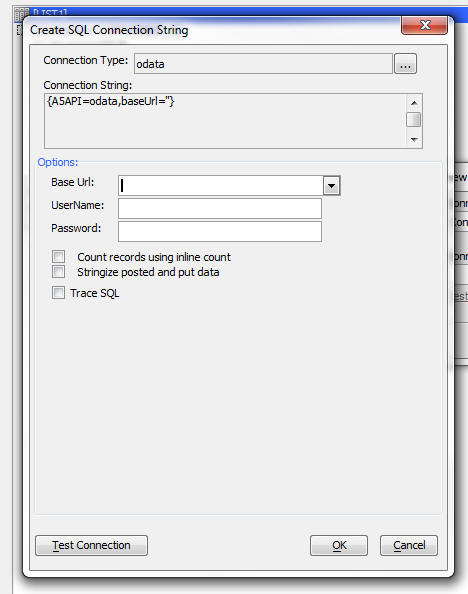Image resolution: width=468 pixels, height=594 pixels.
Task: Confirm with the OK button
Action: [339, 545]
